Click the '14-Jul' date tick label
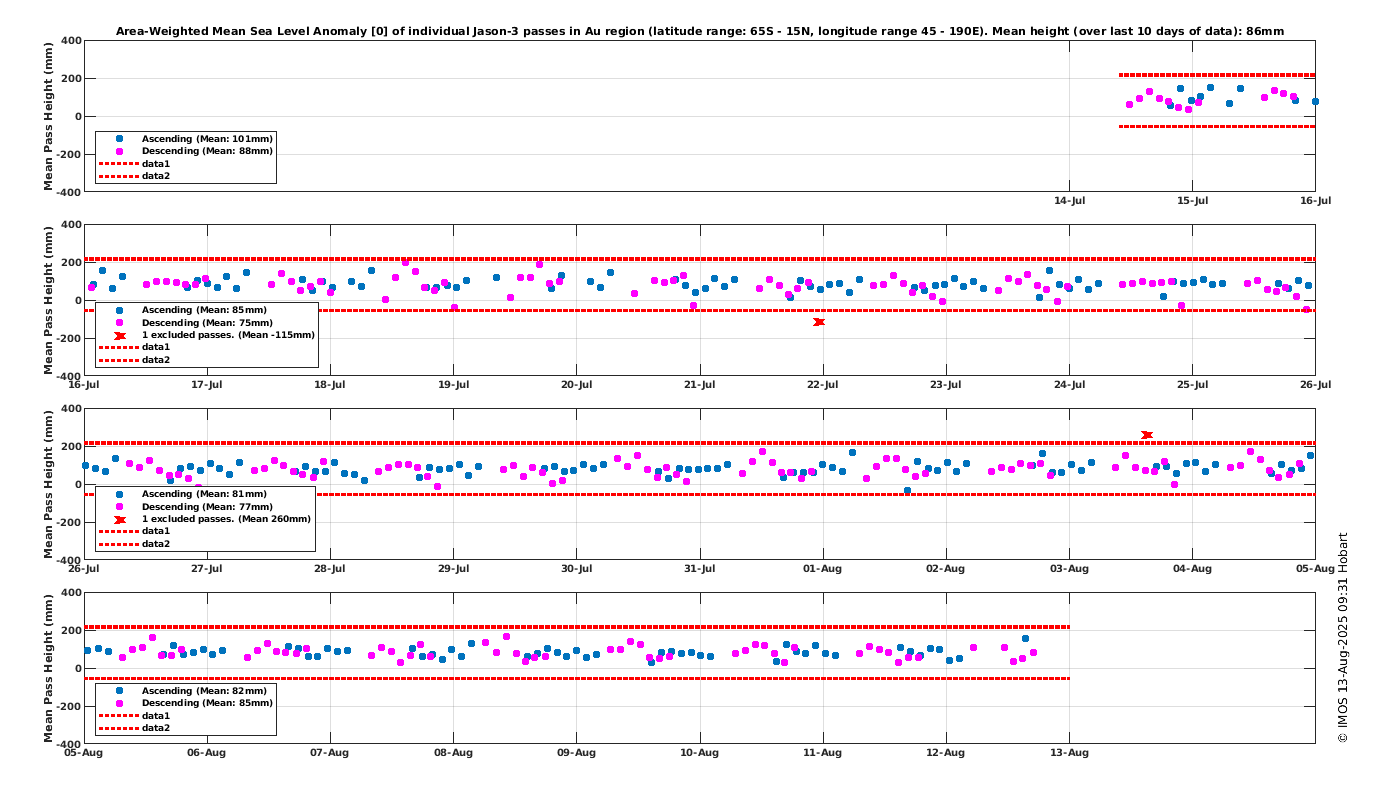1400x800 pixels. (1069, 201)
